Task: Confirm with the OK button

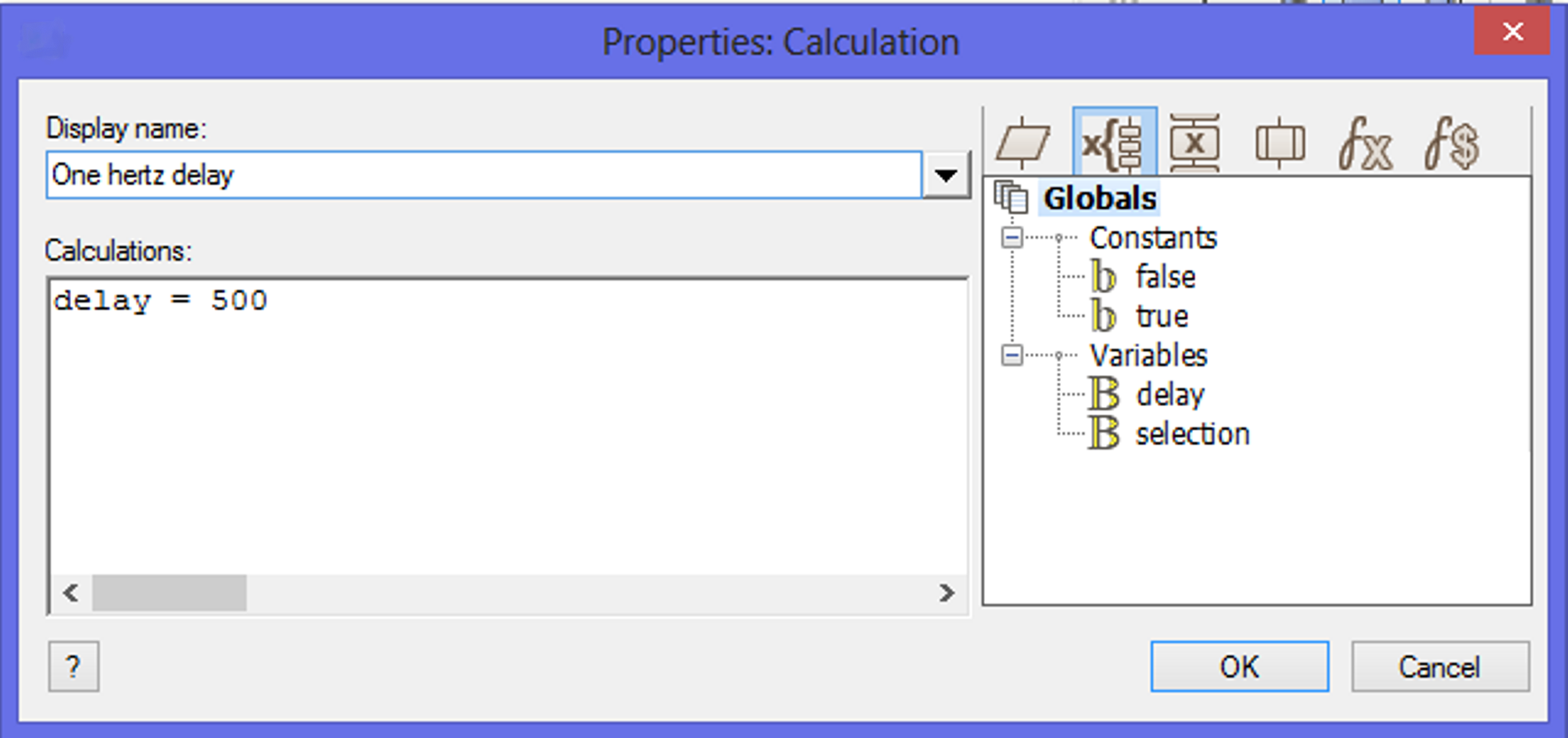Action: point(1240,666)
